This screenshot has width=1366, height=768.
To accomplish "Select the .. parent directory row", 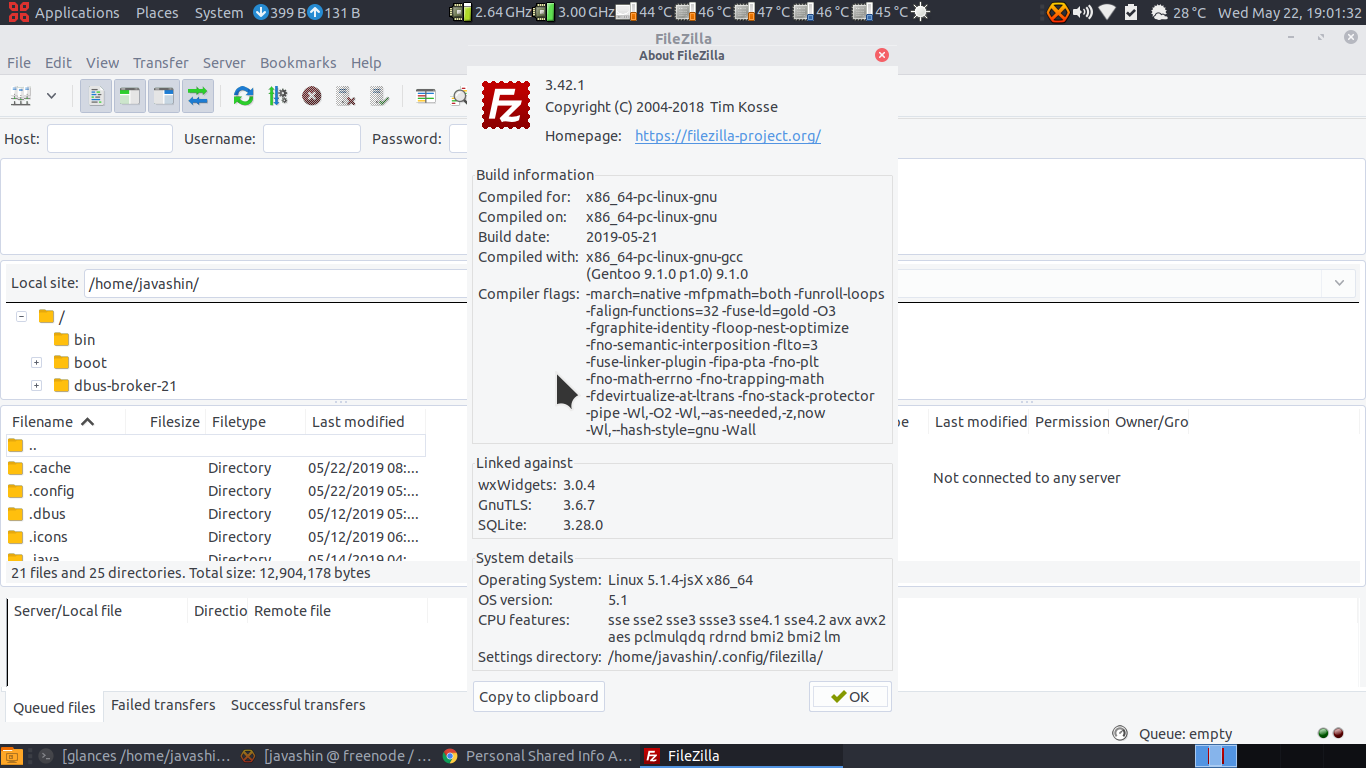I will (216, 445).
